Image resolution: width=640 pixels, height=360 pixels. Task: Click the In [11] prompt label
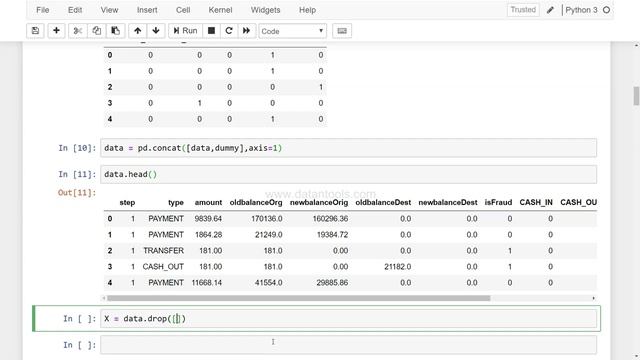click(x=77, y=174)
